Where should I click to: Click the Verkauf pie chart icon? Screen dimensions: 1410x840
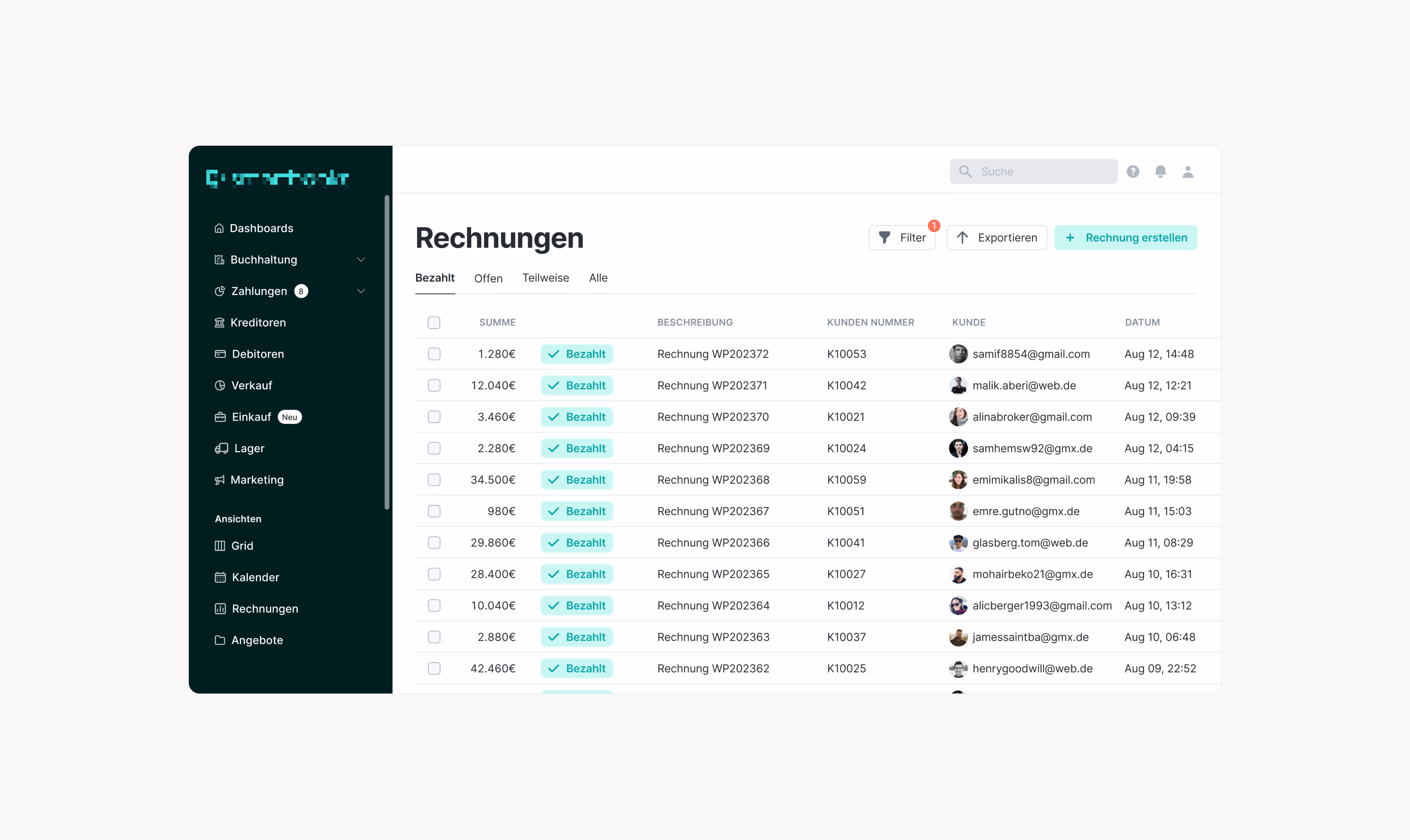pos(220,386)
